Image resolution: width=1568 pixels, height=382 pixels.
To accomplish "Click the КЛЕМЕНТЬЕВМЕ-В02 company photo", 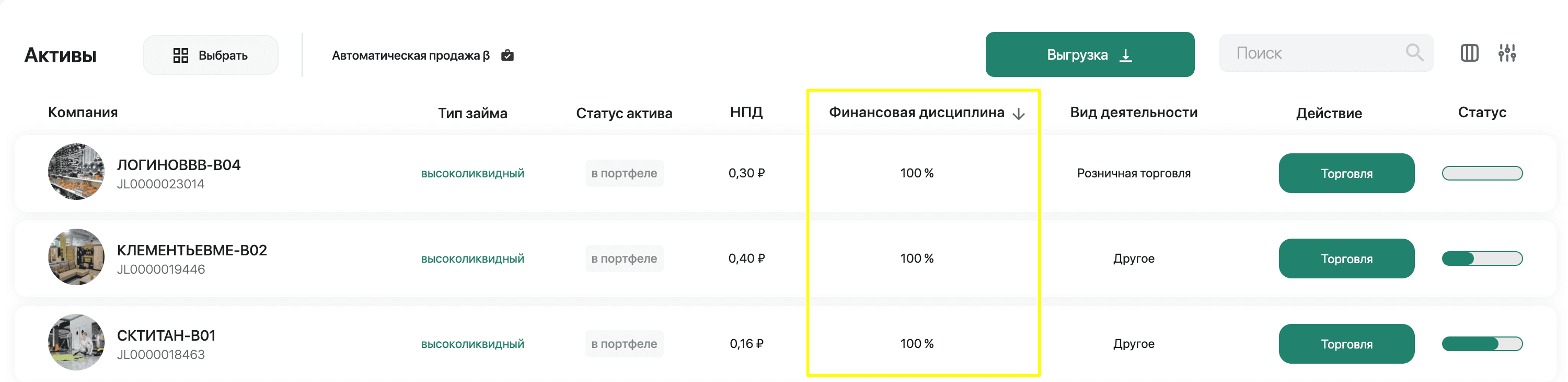I will [x=76, y=257].
